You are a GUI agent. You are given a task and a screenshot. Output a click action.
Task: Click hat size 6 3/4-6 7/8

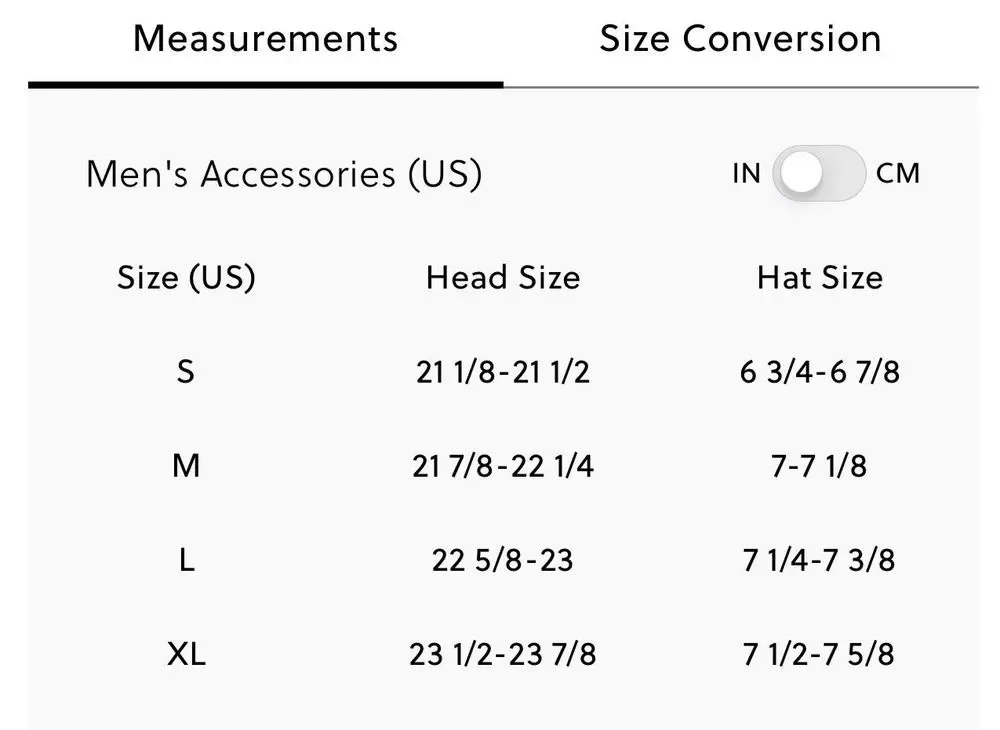tap(820, 372)
